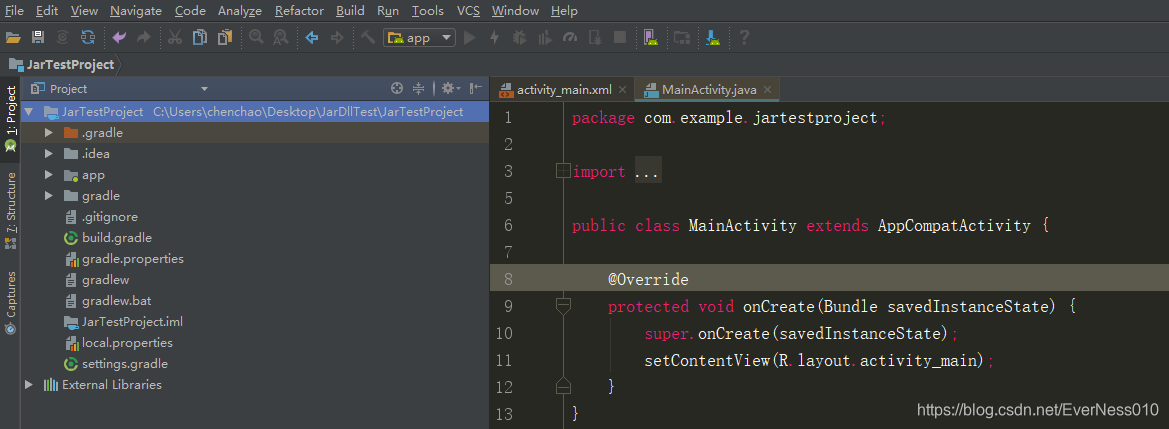Click the Run play triangle icon
The image size is (1169, 429).
(470, 37)
